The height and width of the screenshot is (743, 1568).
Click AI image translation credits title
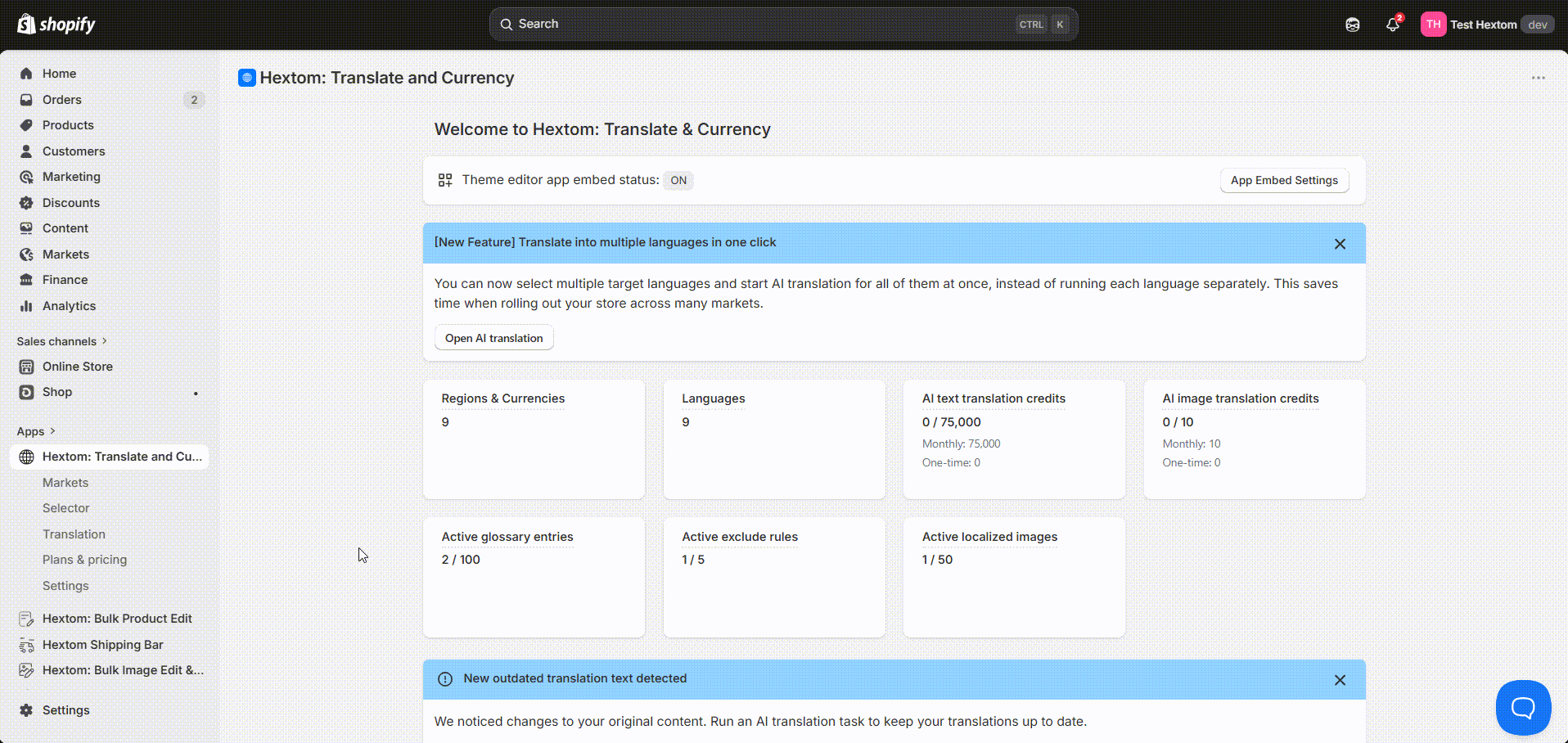pos(1241,399)
